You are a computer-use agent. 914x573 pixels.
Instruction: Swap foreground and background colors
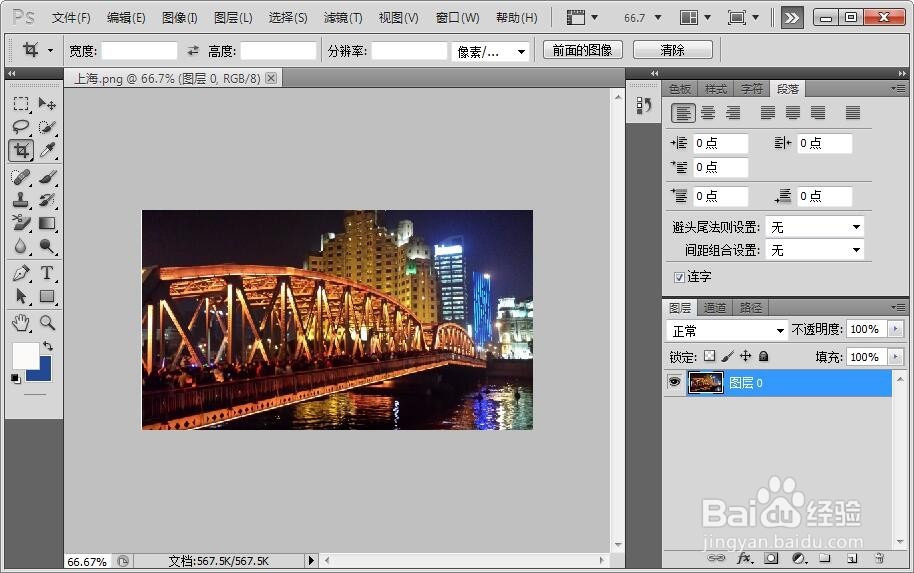pyautogui.click(x=48, y=346)
